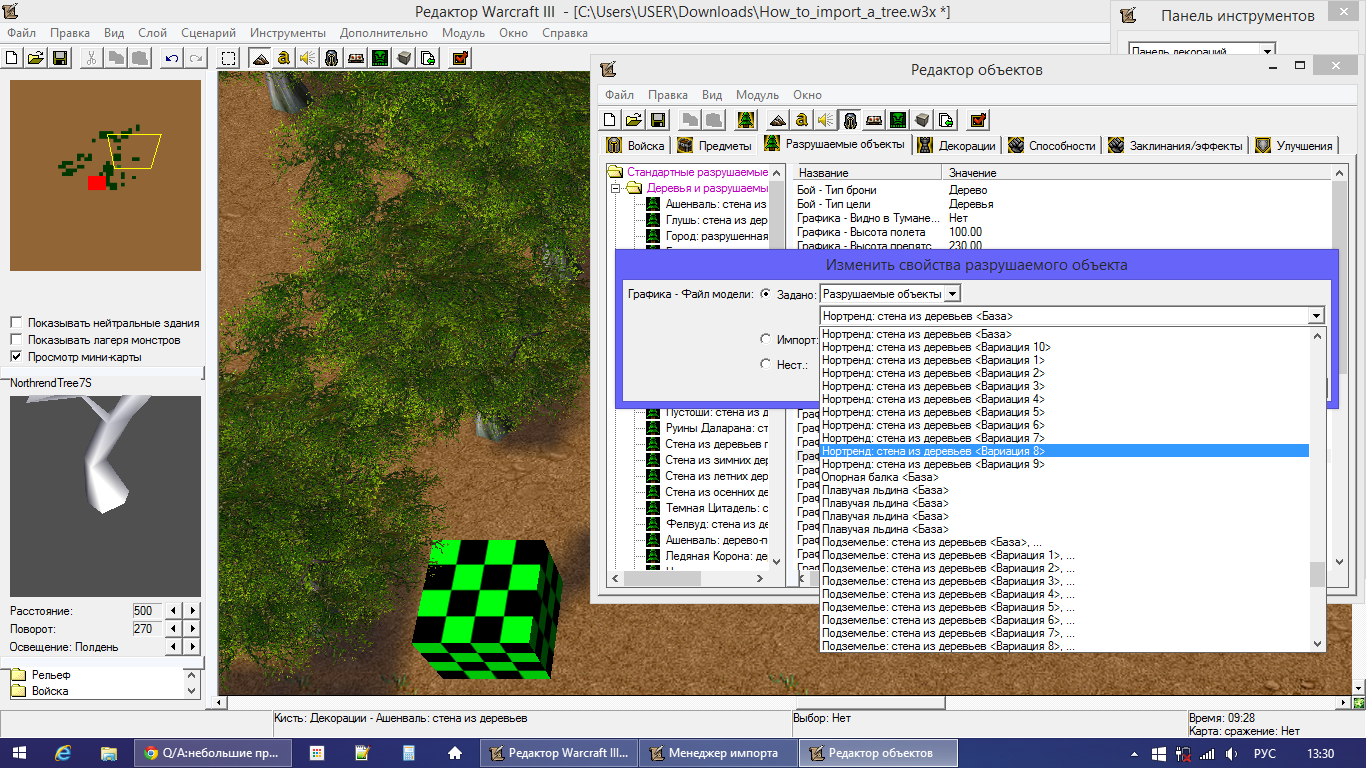This screenshot has height=768, width=1366.
Task: Open the Разрушаемые объекты category combo box
Action: coord(890,294)
